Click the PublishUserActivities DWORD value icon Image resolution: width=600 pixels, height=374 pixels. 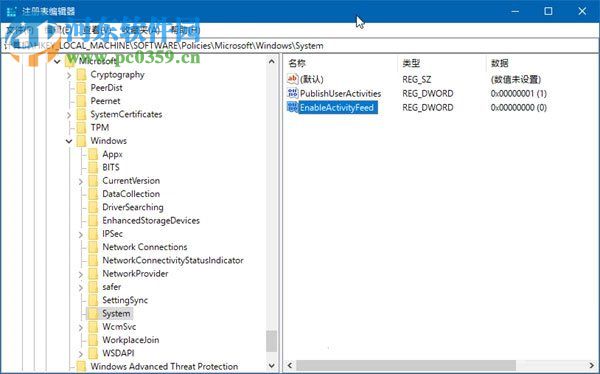[292, 93]
